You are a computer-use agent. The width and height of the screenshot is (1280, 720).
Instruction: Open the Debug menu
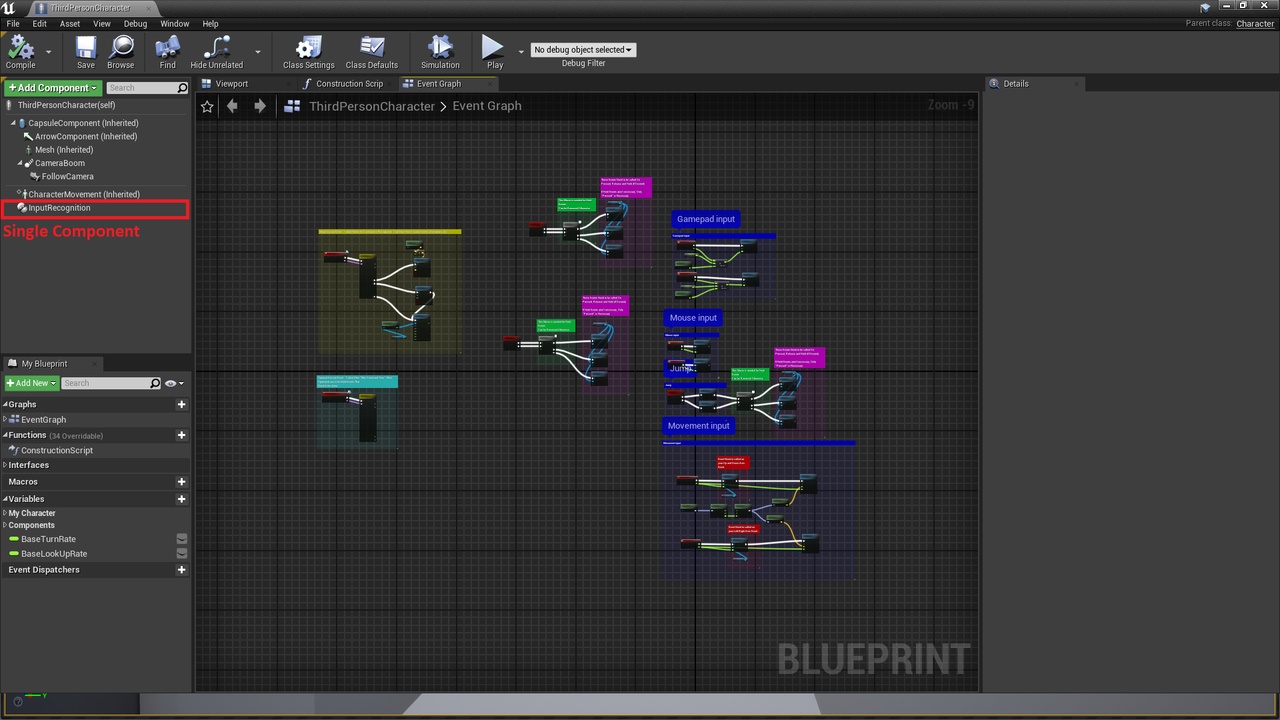(135, 23)
